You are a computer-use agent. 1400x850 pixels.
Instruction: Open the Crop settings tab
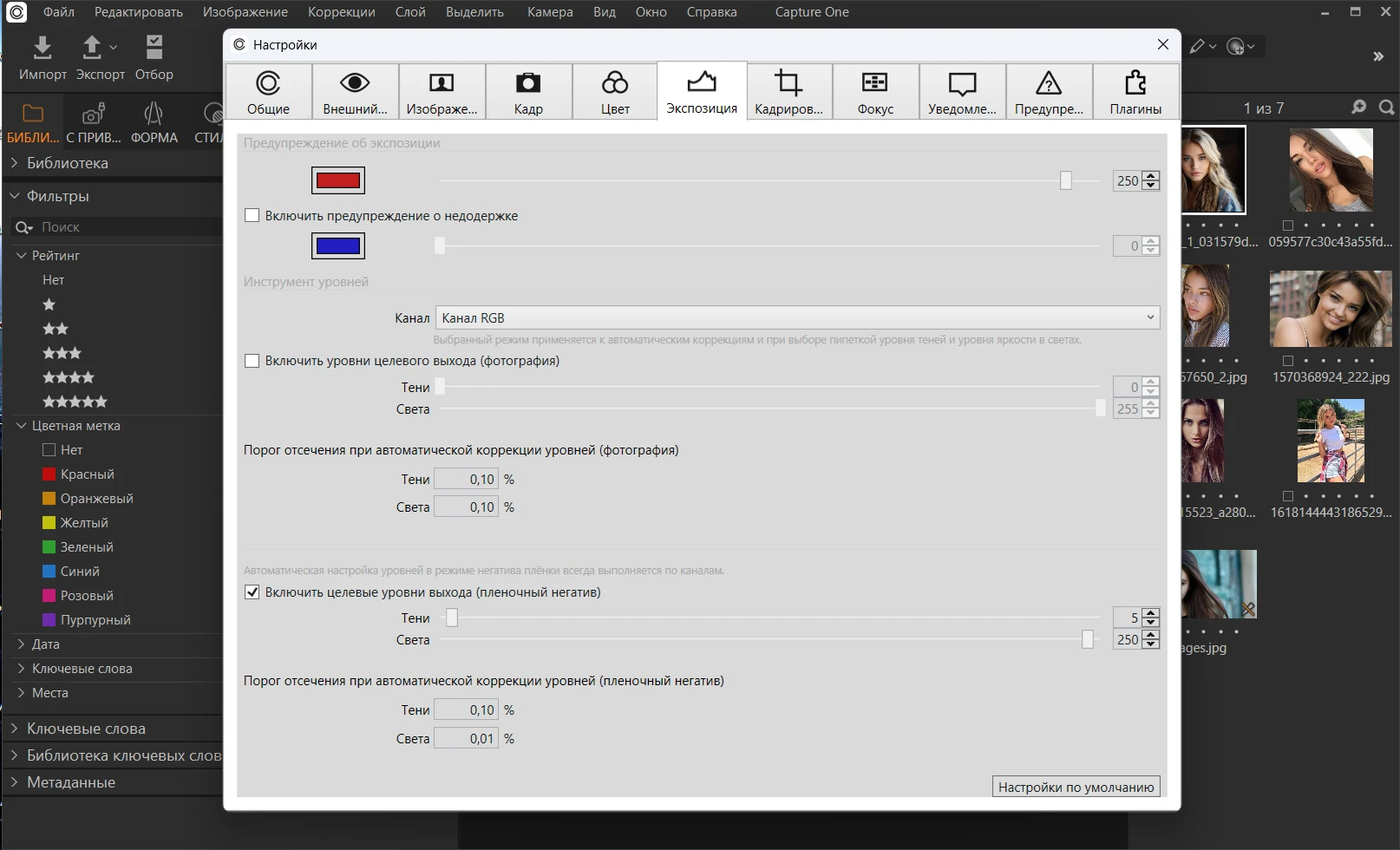point(788,92)
